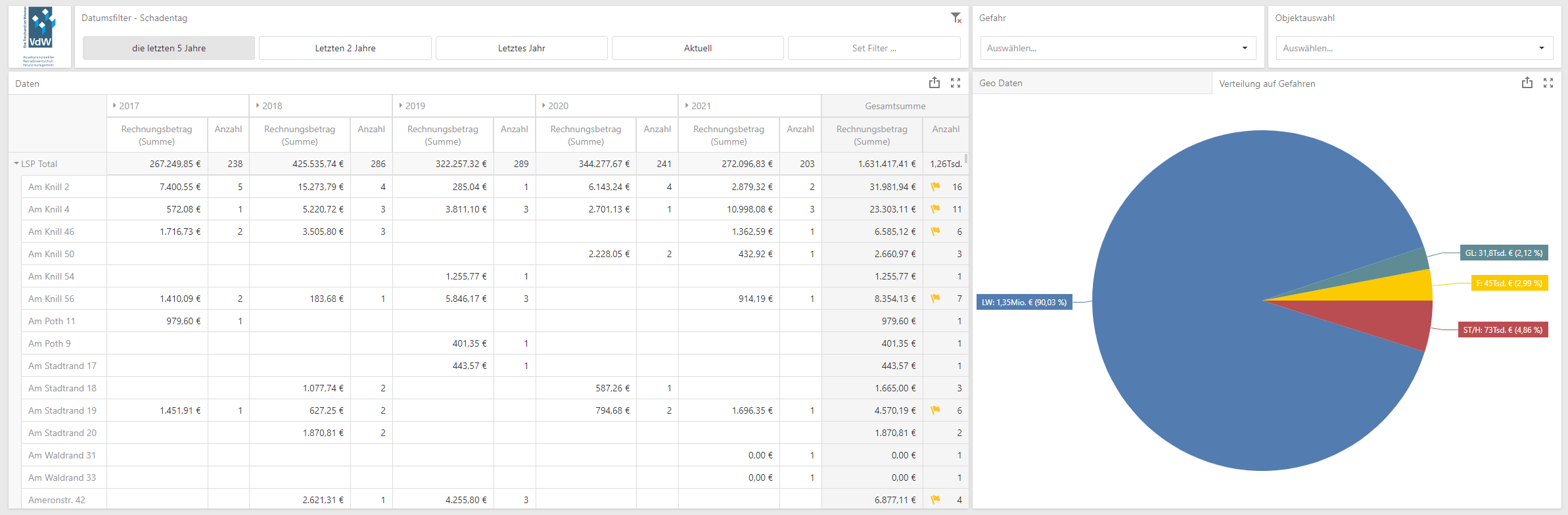Image resolution: width=1568 pixels, height=515 pixels.
Task: Click the VdW company logo
Action: click(x=39, y=37)
